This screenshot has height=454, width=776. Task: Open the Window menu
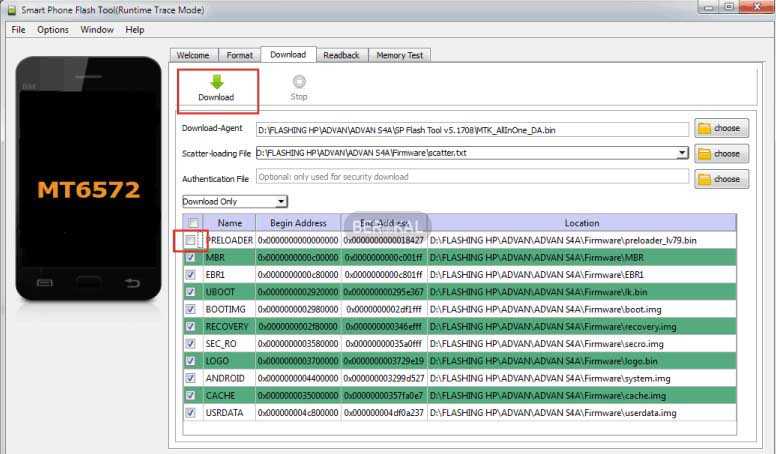coord(97,30)
